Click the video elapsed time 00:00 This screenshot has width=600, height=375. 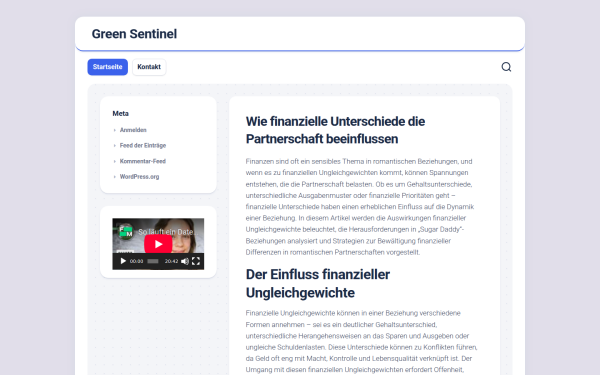[x=136, y=261]
